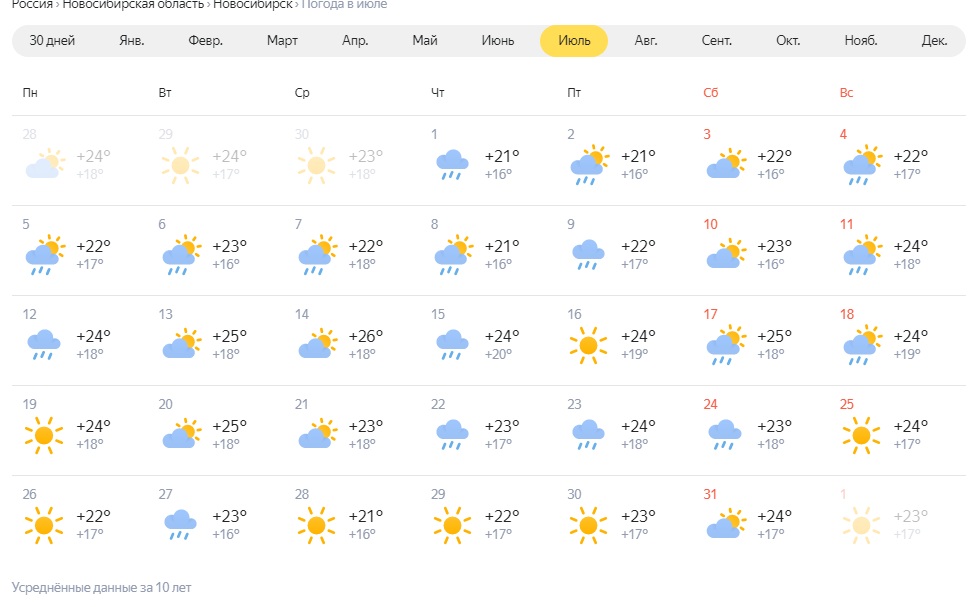The width and height of the screenshot is (975, 607).
Task: Click the sunny icon for July 16
Action: point(588,344)
